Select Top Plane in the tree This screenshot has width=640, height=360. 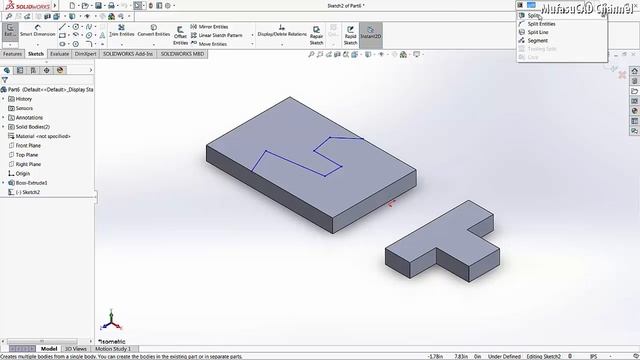[x=23, y=155]
